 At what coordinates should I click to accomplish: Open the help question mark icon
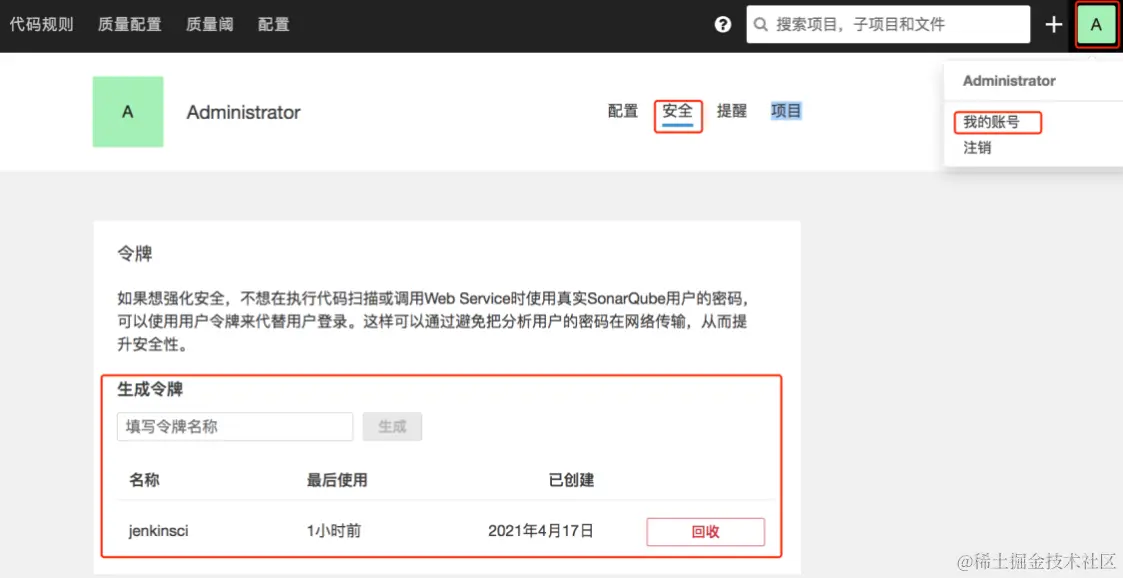point(723,25)
